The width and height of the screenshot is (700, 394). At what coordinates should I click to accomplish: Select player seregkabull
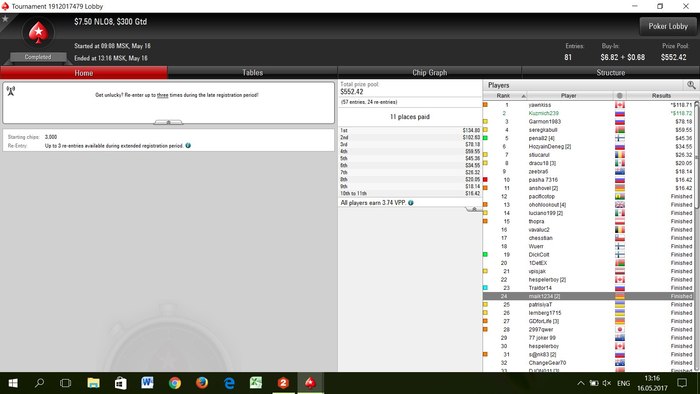[x=588, y=130]
